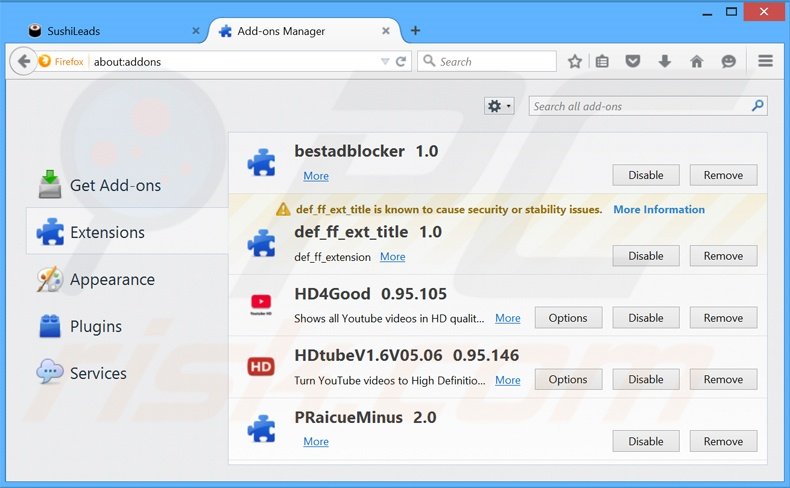Go back with the back arrow button
This screenshot has width=790, height=488.
tap(23, 61)
